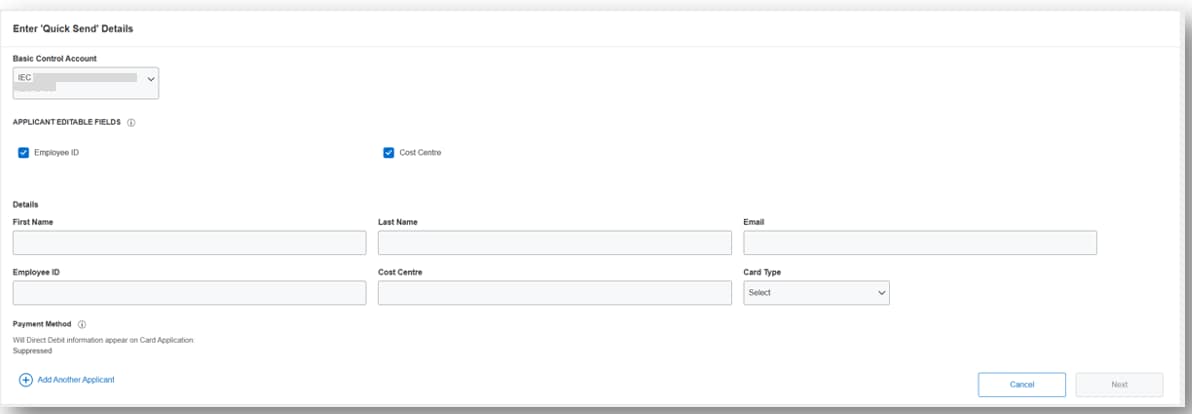Click the Employee ID text field under Details
1192x414 pixels.
(x=190, y=293)
